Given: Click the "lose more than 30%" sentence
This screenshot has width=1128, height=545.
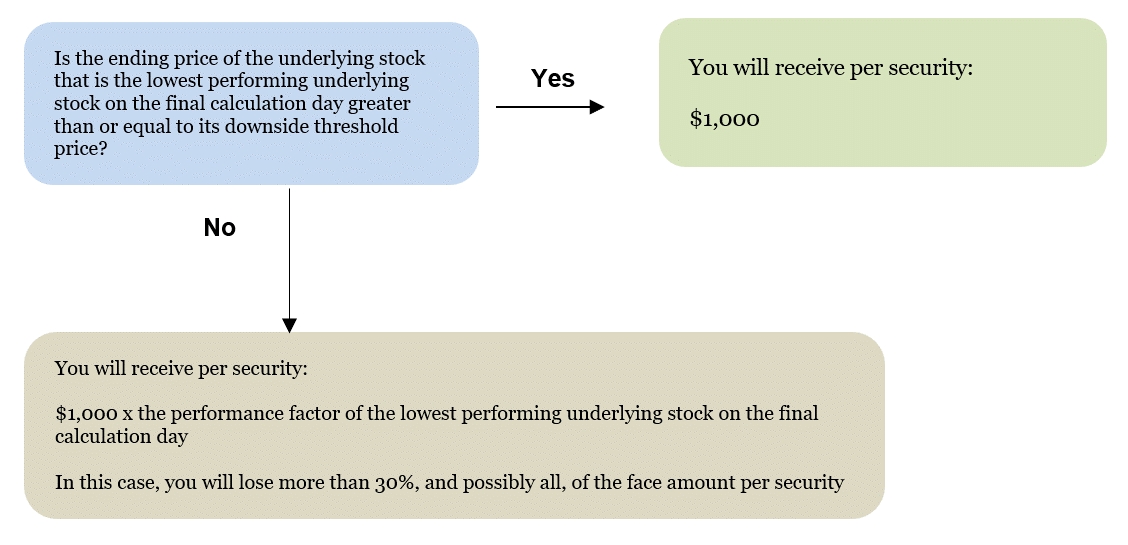Looking at the screenshot, I should (449, 483).
